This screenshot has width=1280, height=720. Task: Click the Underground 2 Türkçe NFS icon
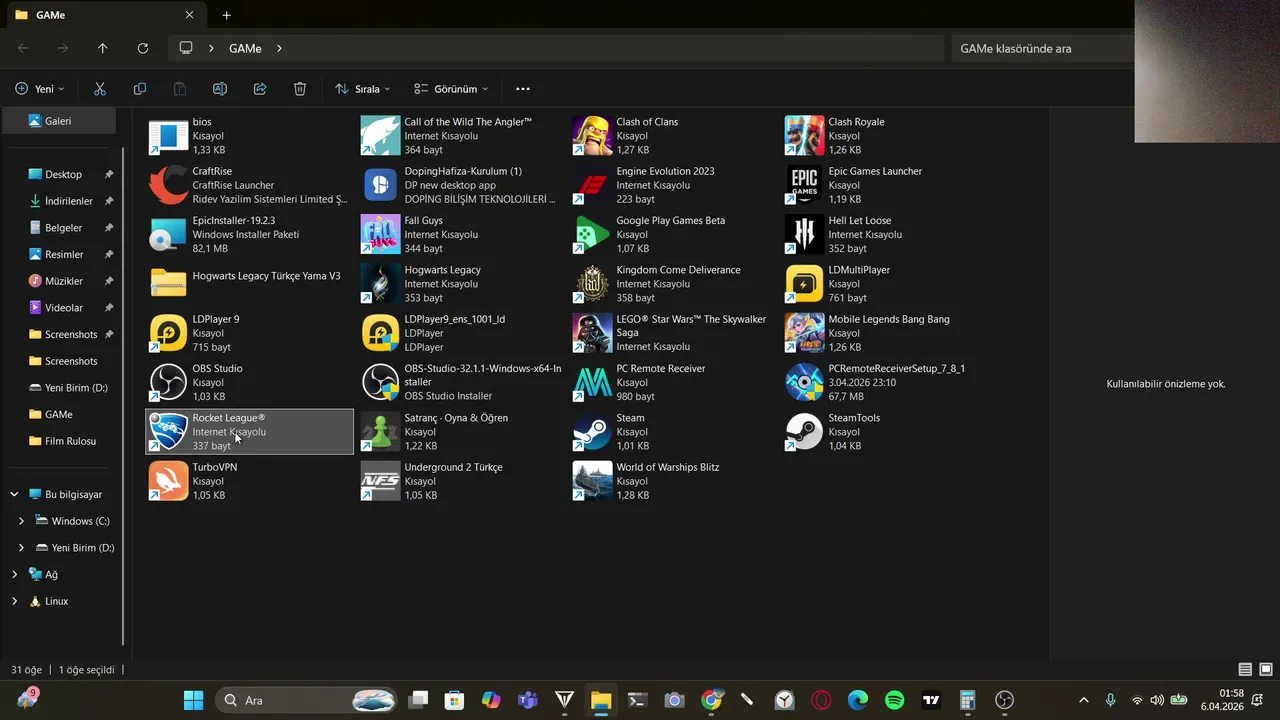pyautogui.click(x=380, y=481)
